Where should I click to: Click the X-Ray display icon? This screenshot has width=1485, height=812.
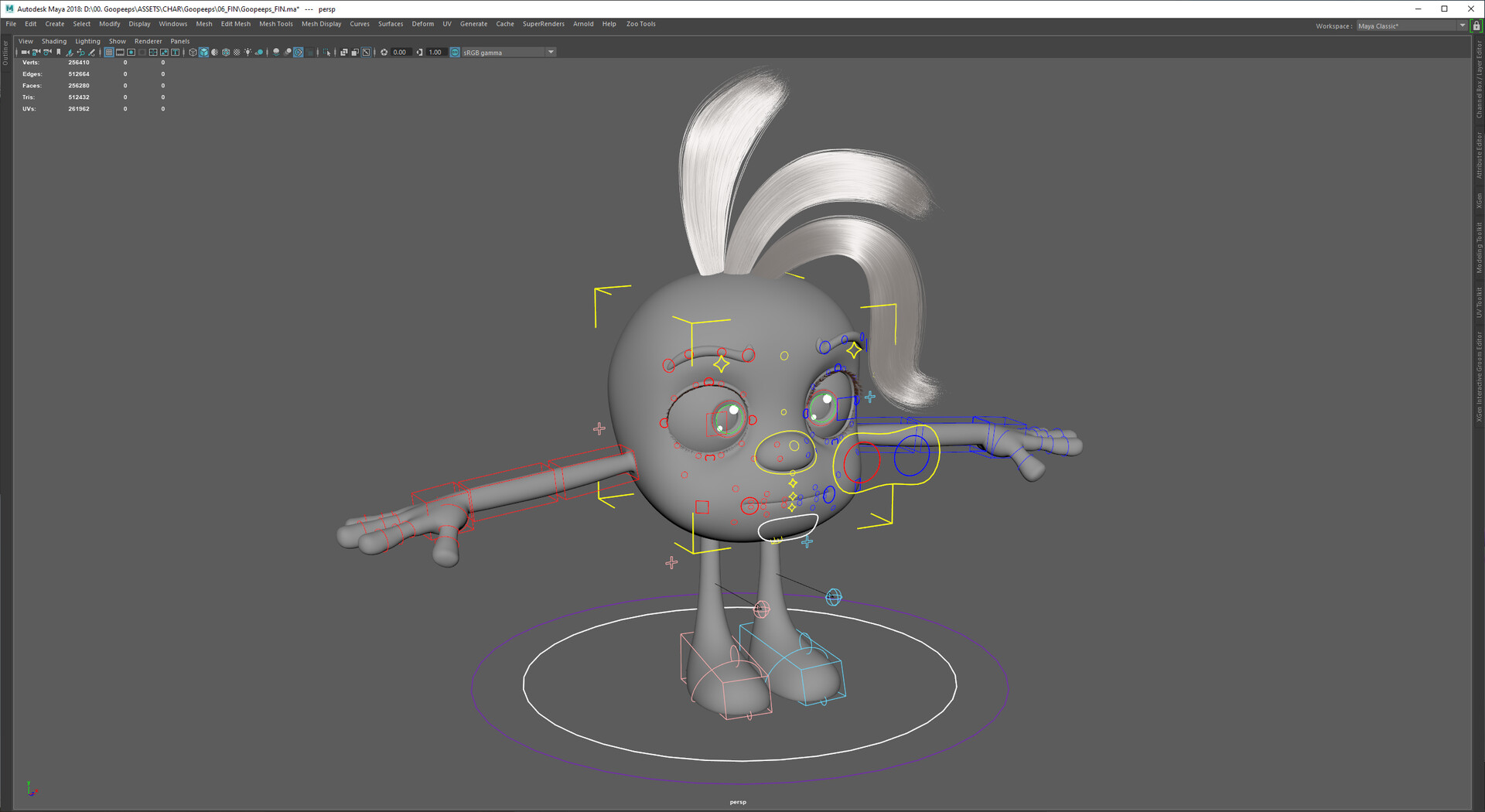click(x=344, y=52)
